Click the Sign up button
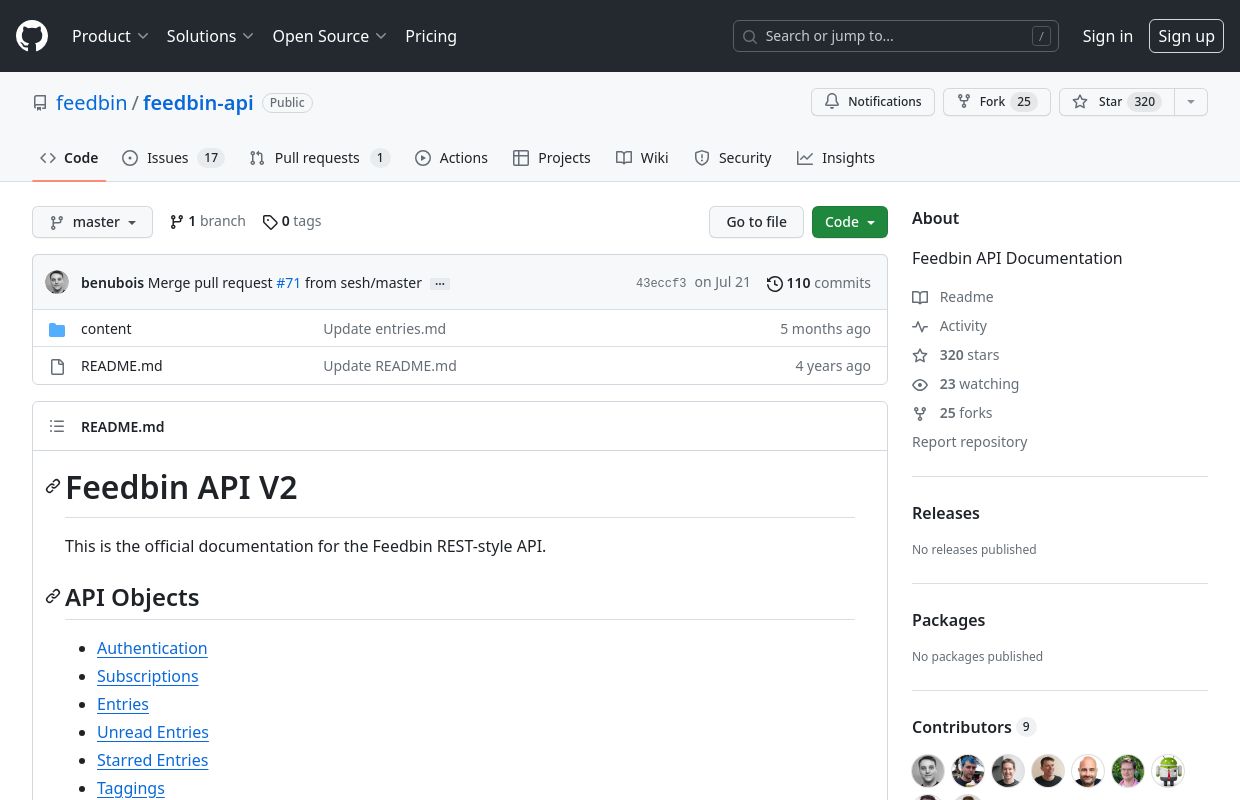 coord(1186,36)
